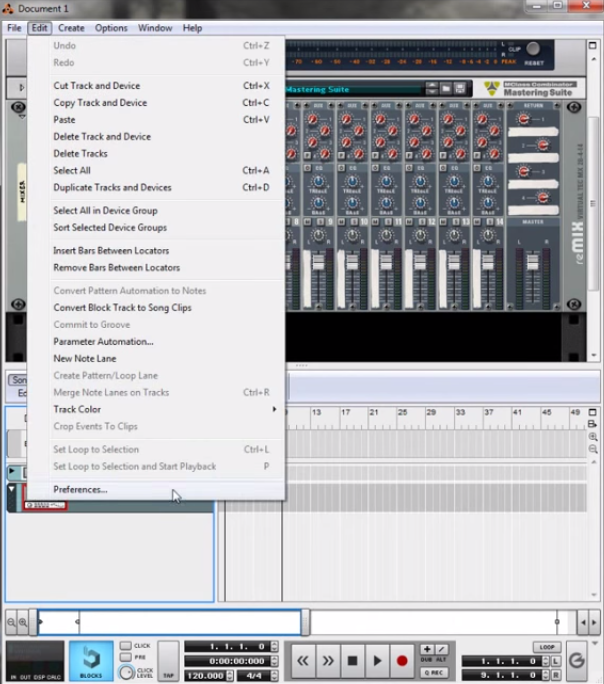
Task: Click bar 17 on the sequencer ruler
Action: pyautogui.click(x=345, y=412)
